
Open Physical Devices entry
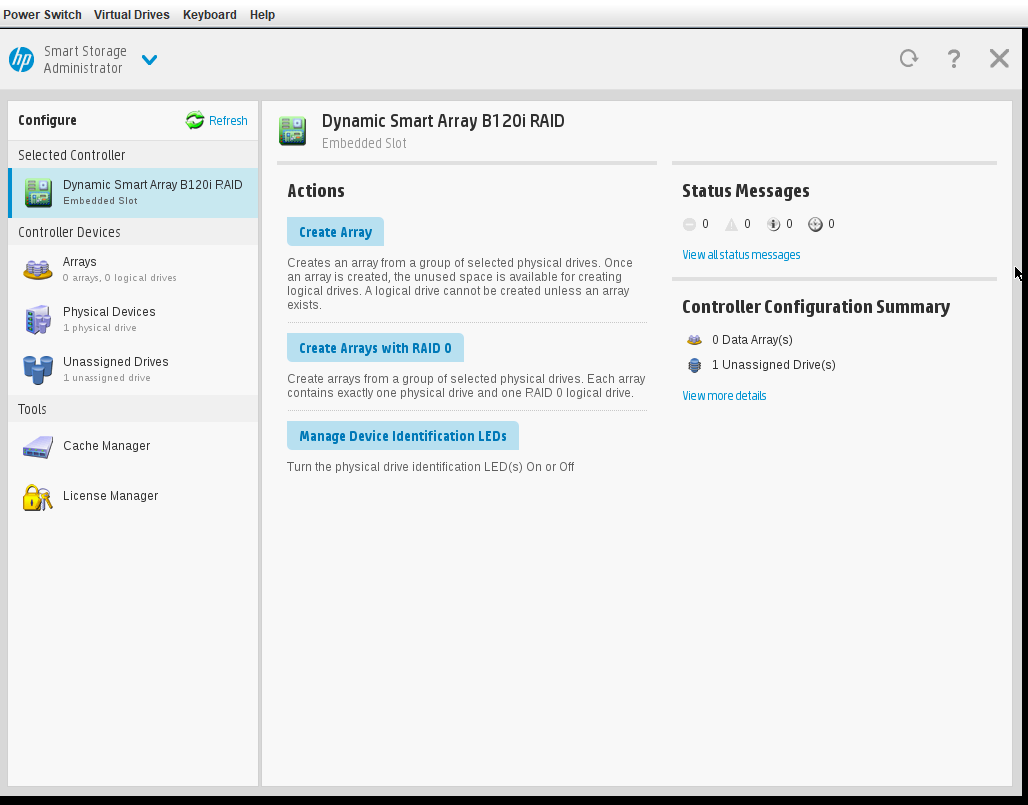133,319
